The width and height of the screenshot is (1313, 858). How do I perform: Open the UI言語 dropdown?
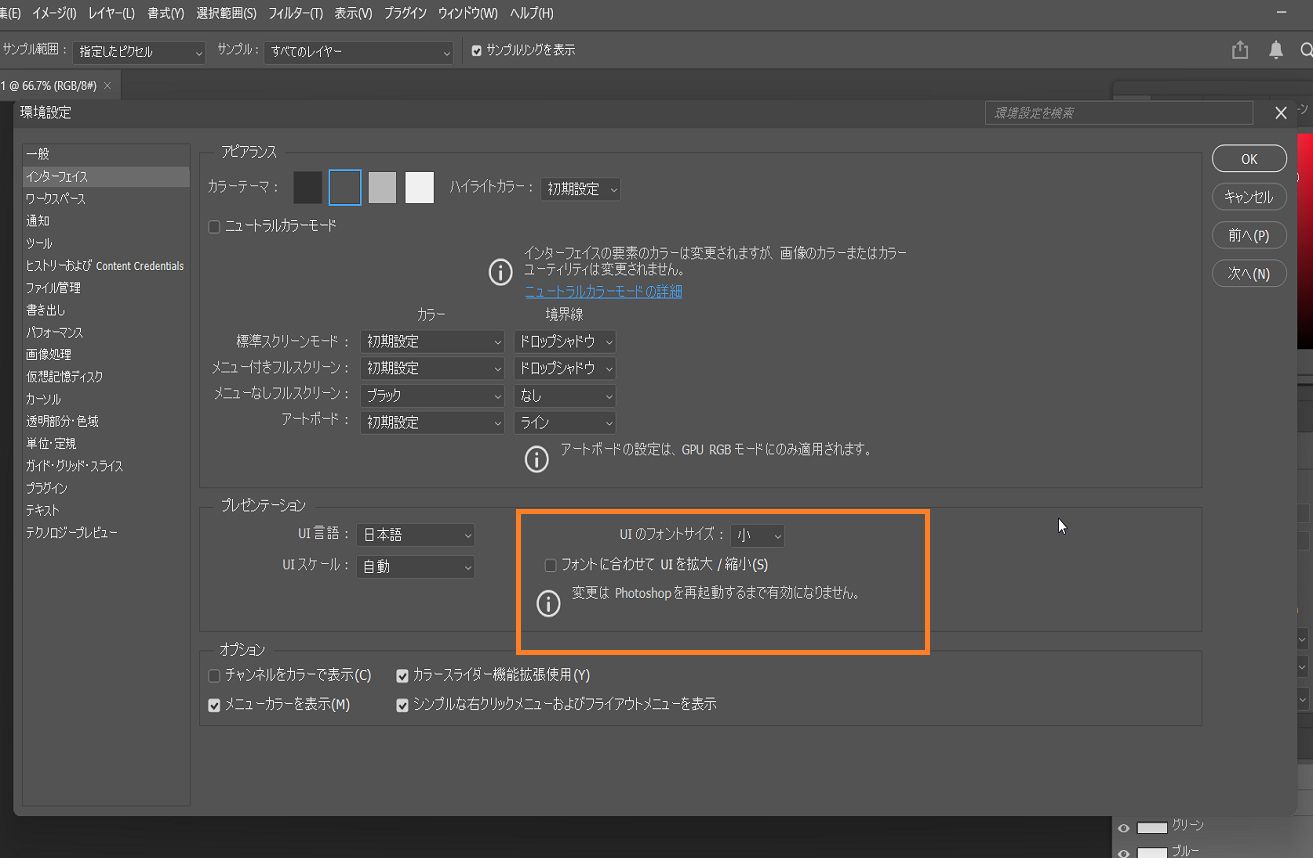414,534
